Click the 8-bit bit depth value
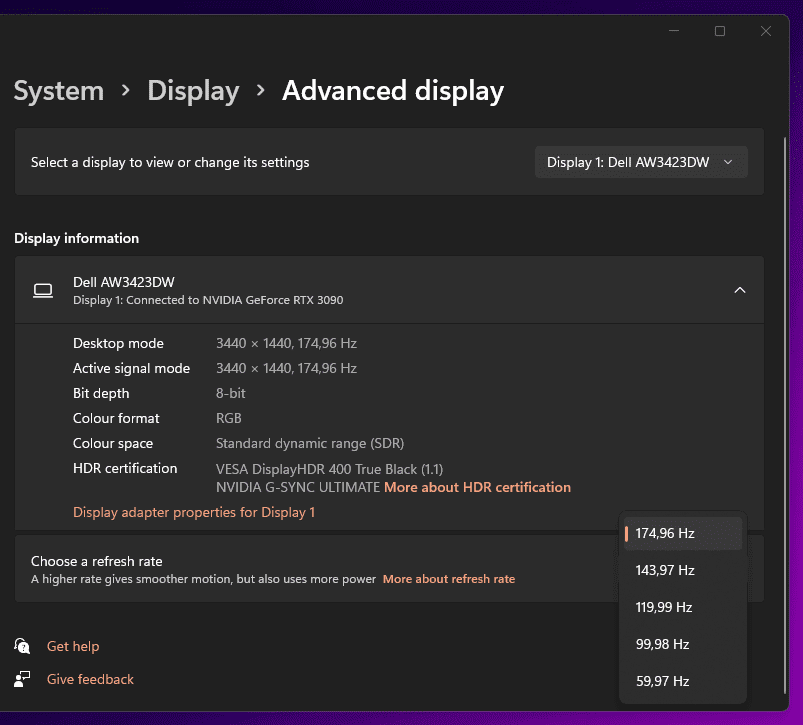Viewport: 803px width, 725px height. tap(230, 393)
